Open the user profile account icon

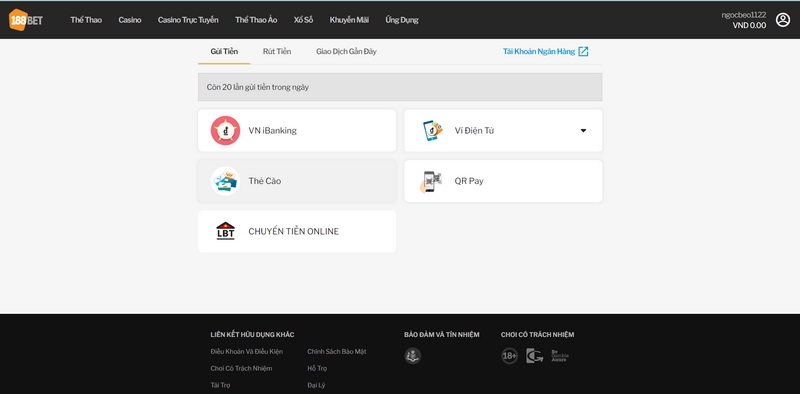pos(783,20)
